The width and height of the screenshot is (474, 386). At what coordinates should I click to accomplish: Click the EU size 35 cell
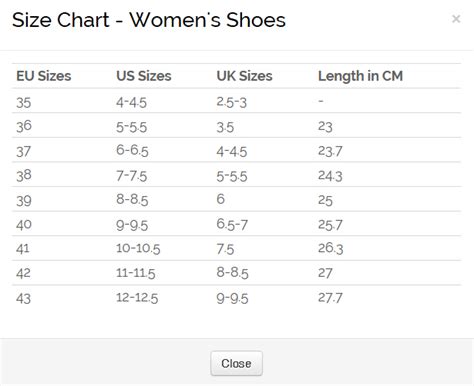(x=24, y=102)
